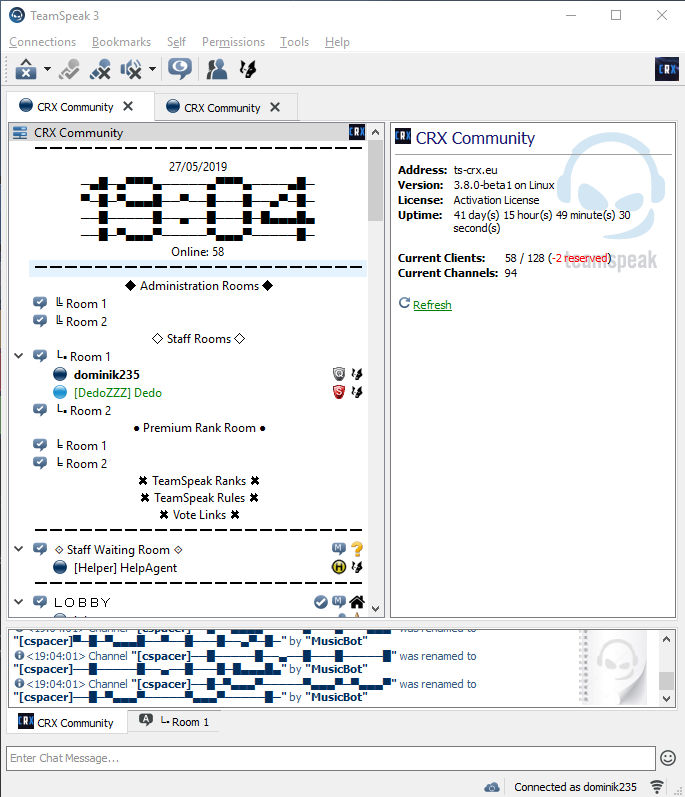The width and height of the screenshot is (685, 797).
Task: Click dominik235 server group badge icon
Action: click(x=339, y=374)
